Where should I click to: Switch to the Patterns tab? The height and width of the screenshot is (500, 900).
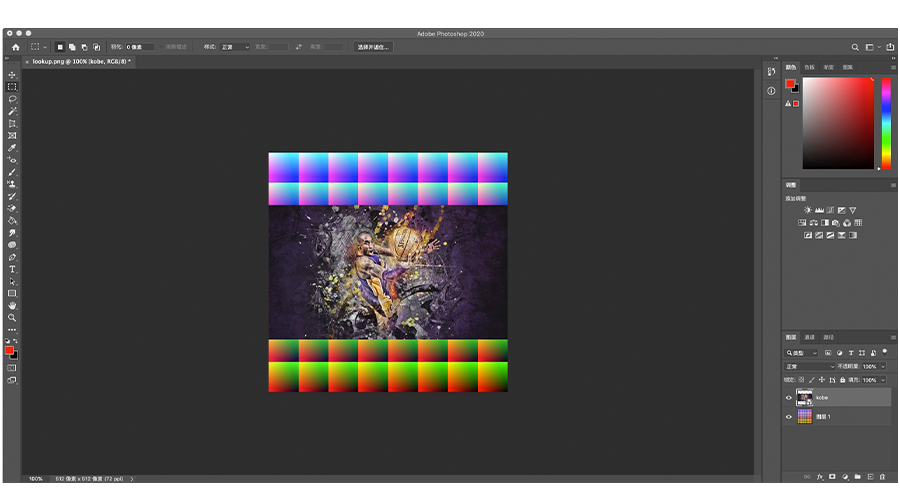click(x=847, y=67)
